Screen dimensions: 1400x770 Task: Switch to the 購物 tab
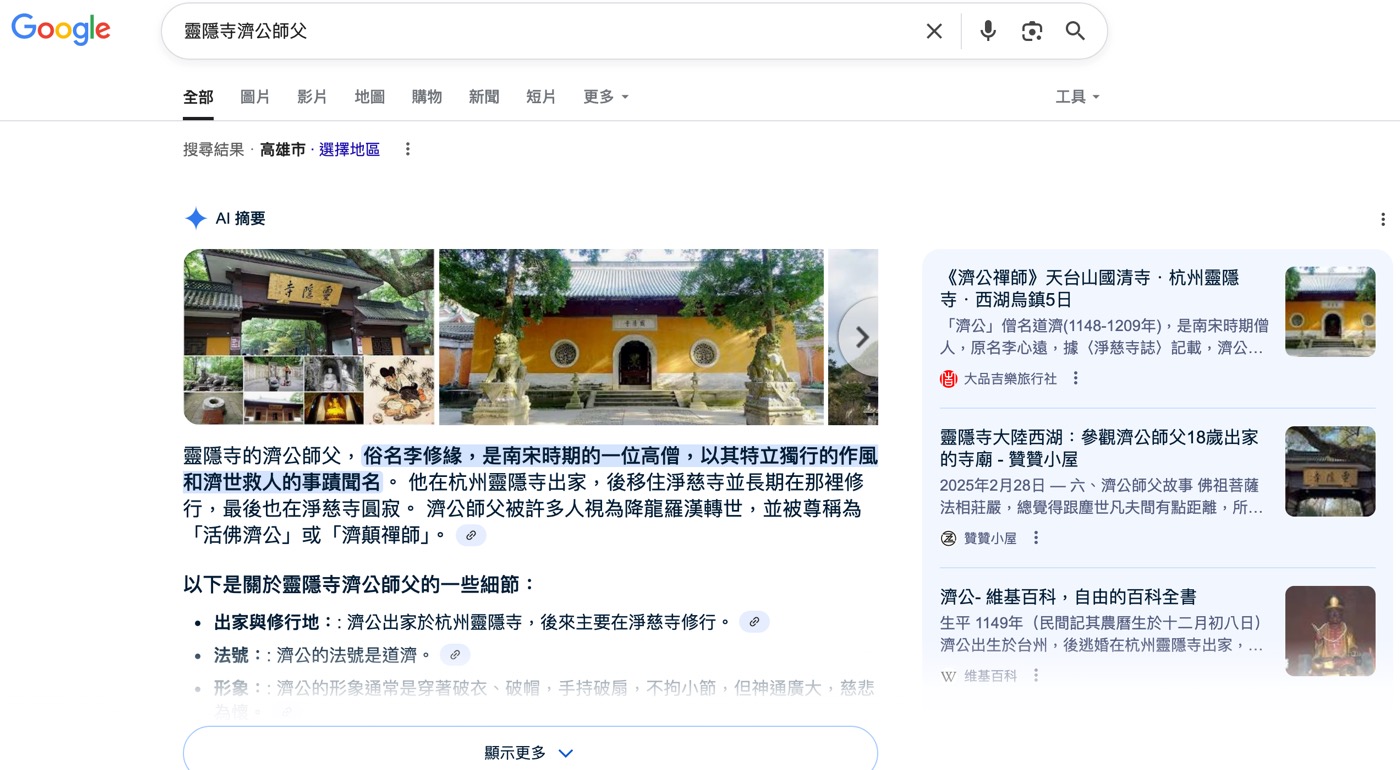426,97
